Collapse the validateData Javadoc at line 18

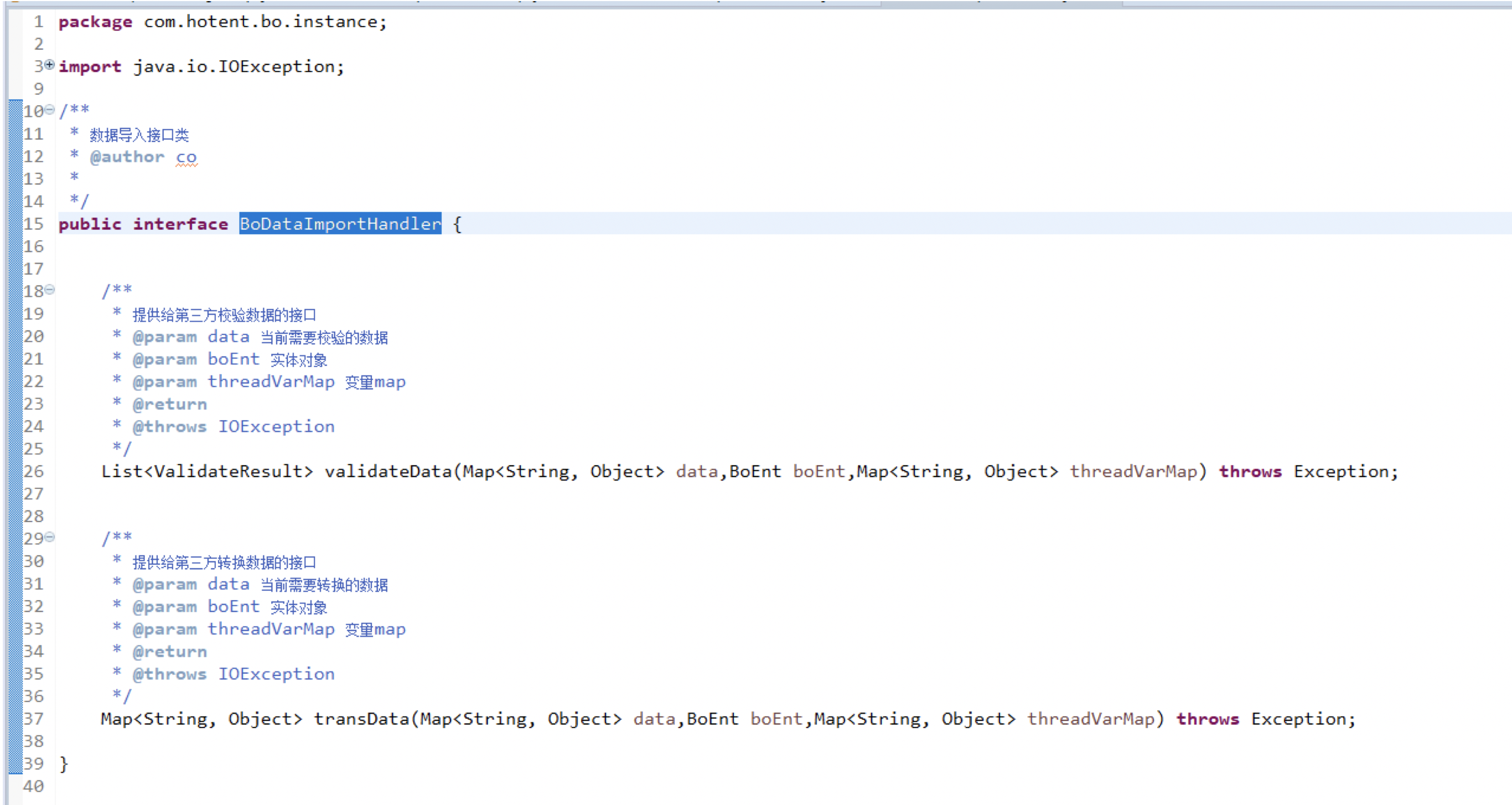[x=50, y=290]
